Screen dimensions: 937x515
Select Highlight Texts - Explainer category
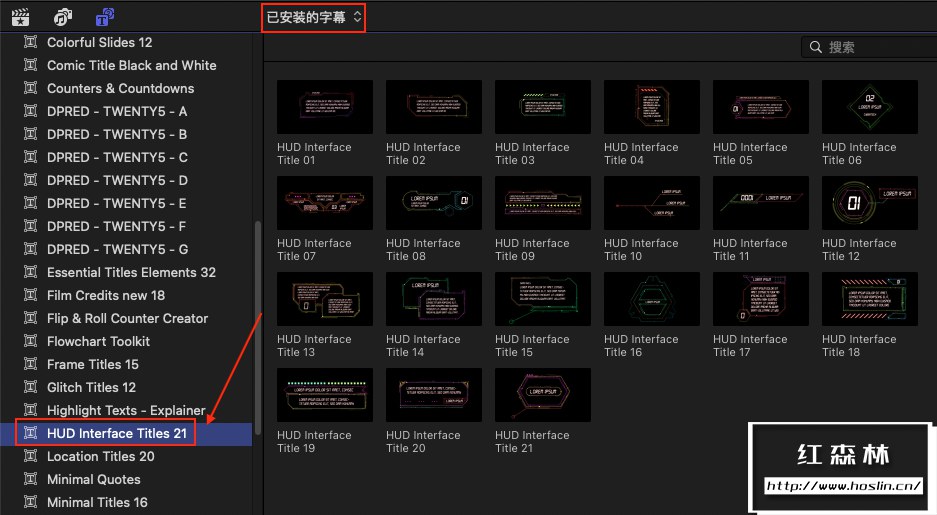click(126, 410)
